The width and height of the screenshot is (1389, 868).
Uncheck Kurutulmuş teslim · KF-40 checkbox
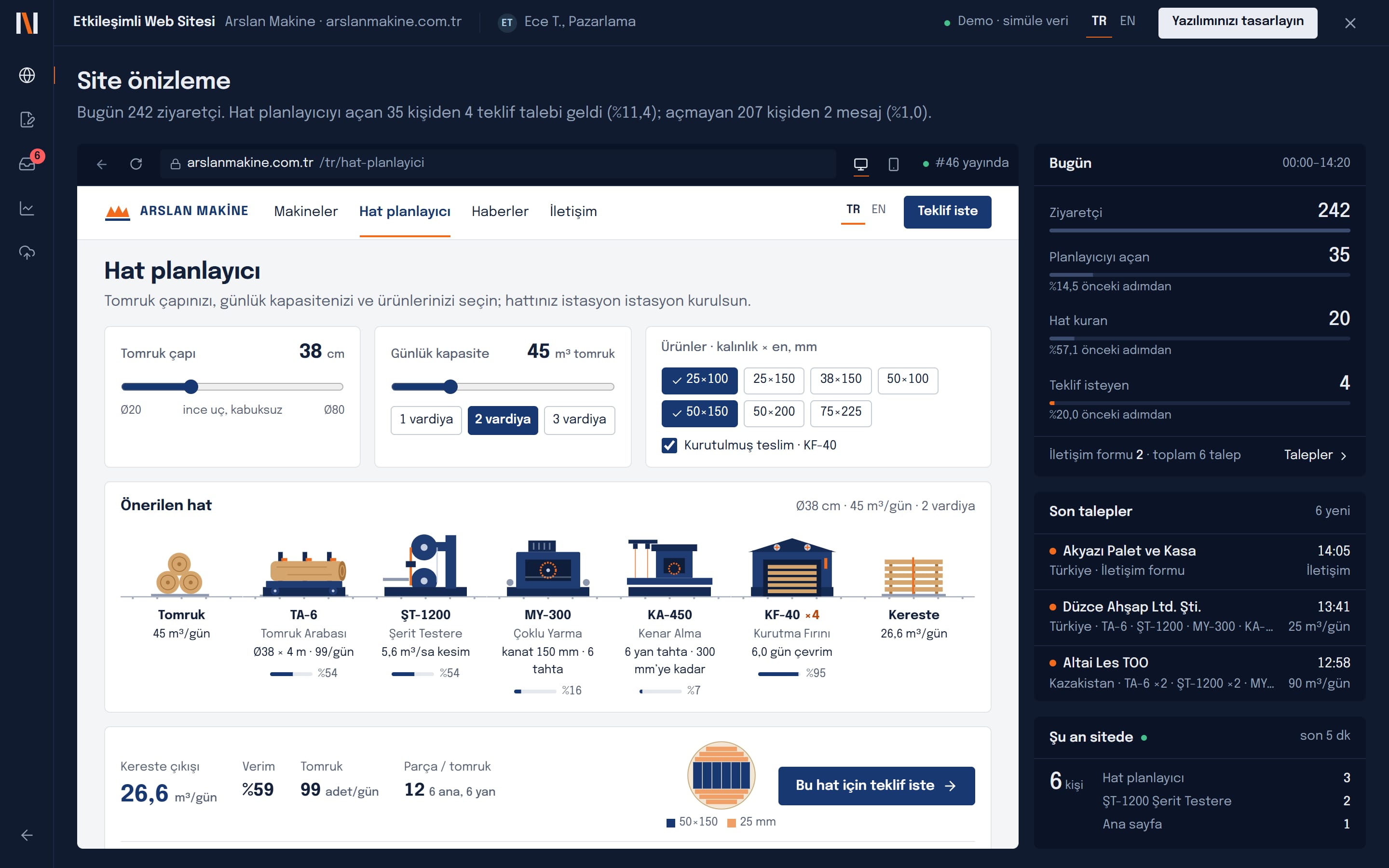point(669,446)
